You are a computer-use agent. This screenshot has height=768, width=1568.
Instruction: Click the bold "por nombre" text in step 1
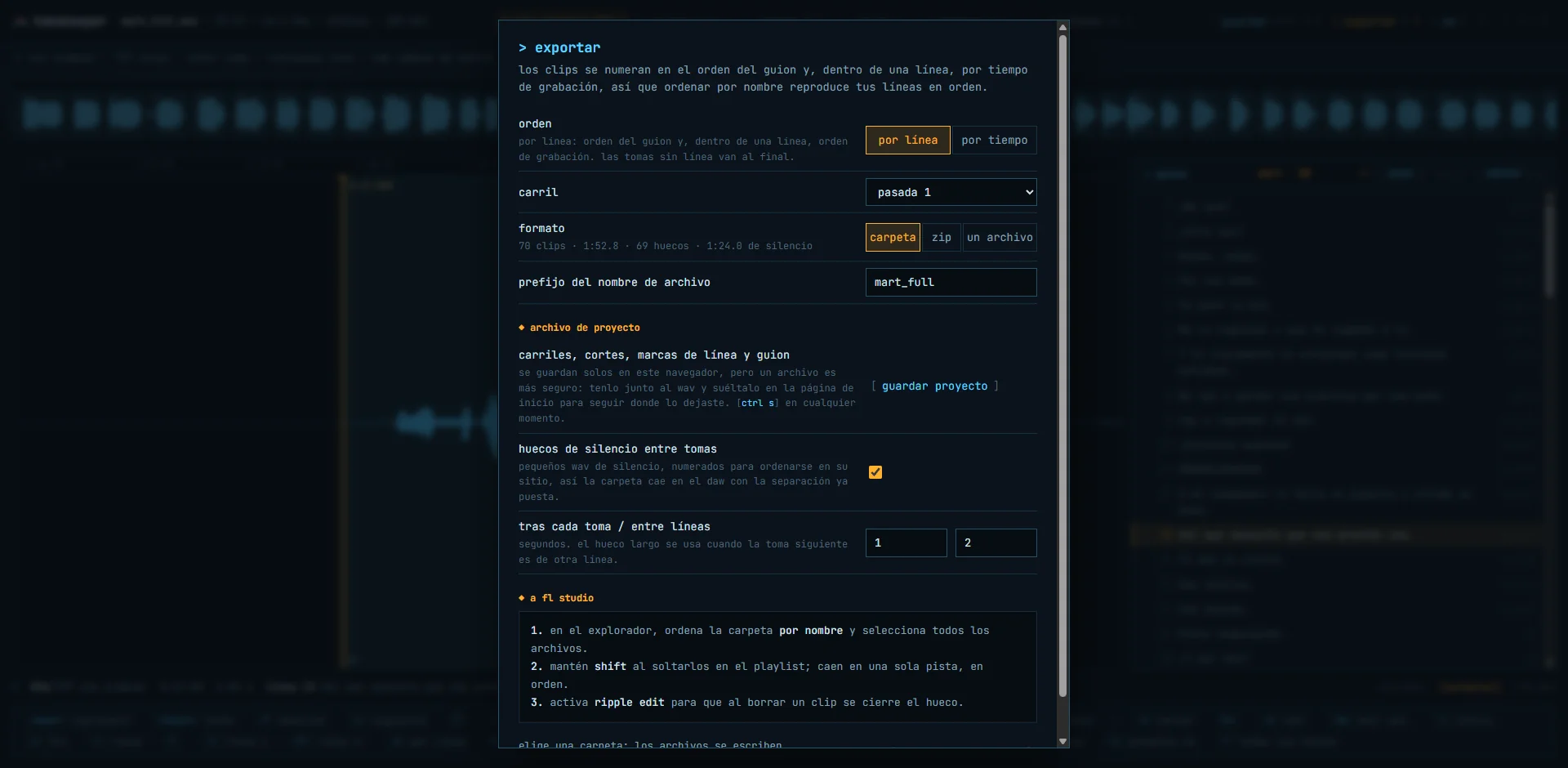[x=811, y=631]
